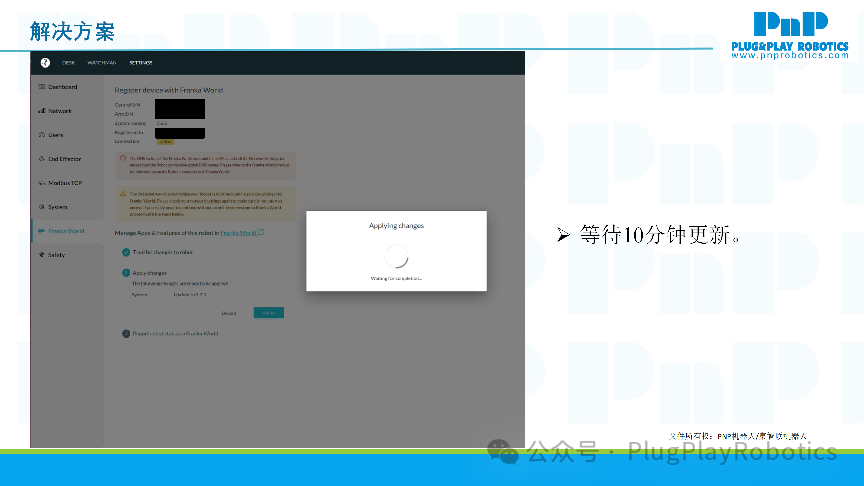This screenshot has height=486, width=864.
Task: Click the System gear icon in the sidebar
Action: point(41,207)
